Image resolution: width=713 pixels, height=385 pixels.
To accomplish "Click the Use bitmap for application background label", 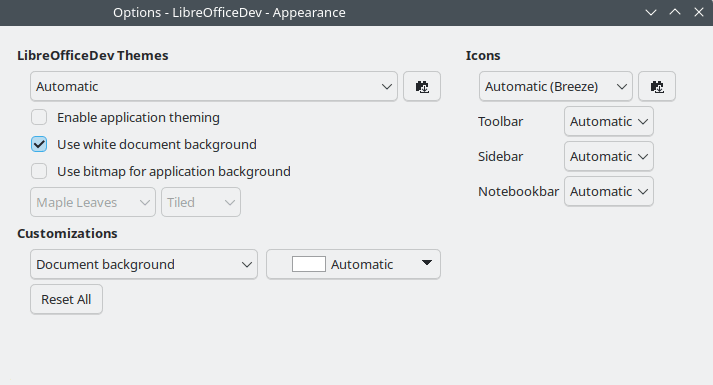I will (174, 171).
